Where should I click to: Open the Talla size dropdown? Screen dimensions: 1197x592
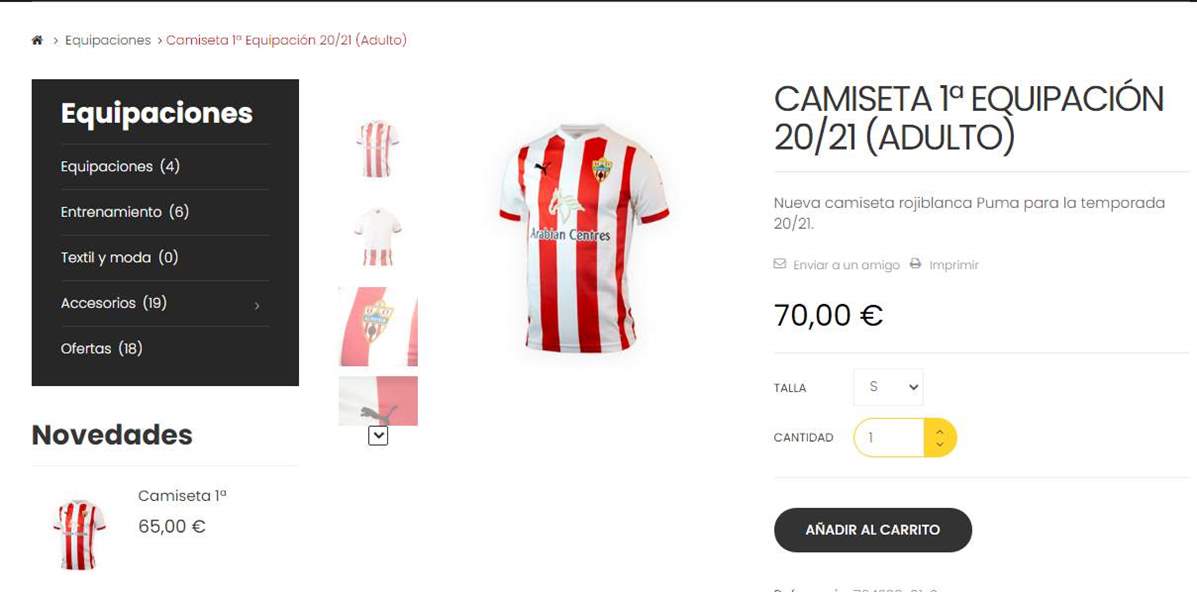click(x=888, y=387)
